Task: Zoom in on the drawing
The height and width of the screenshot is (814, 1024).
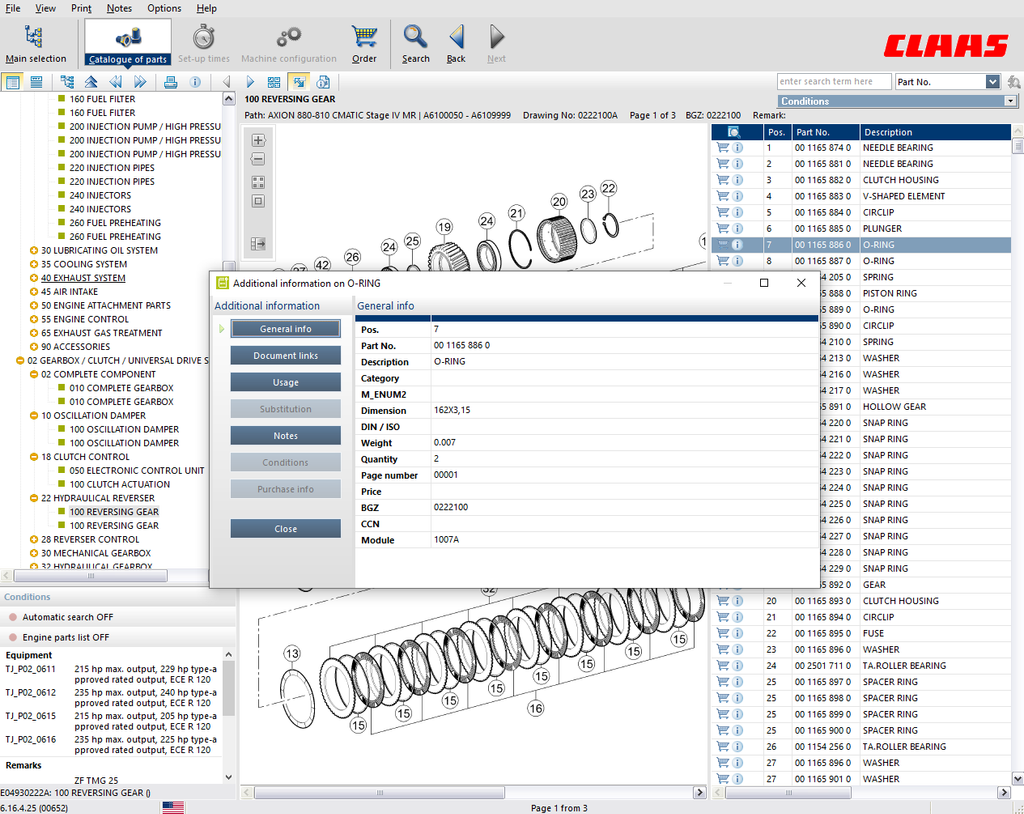Action: coord(258,140)
